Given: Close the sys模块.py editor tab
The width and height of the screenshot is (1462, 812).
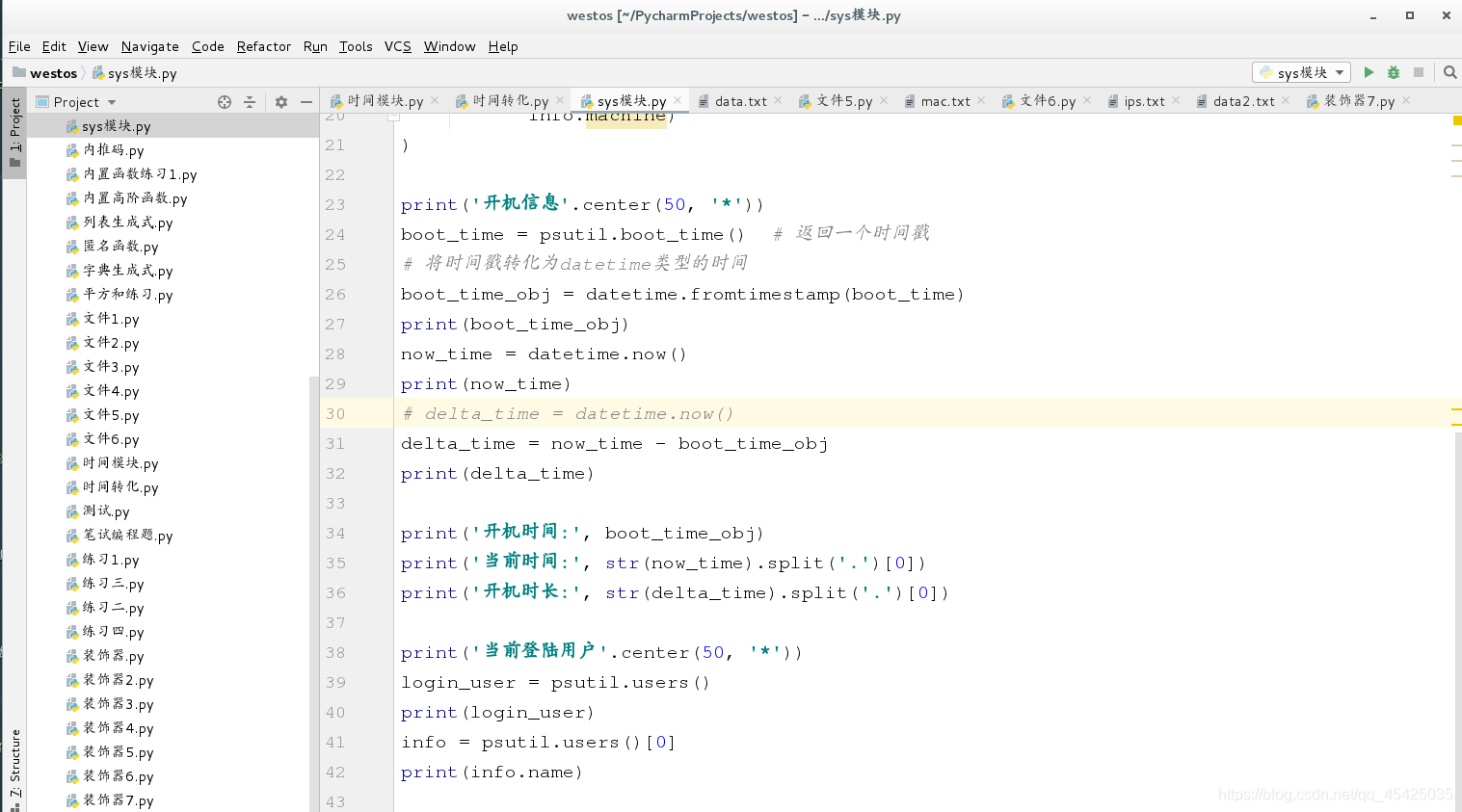Looking at the screenshot, I should (x=678, y=100).
